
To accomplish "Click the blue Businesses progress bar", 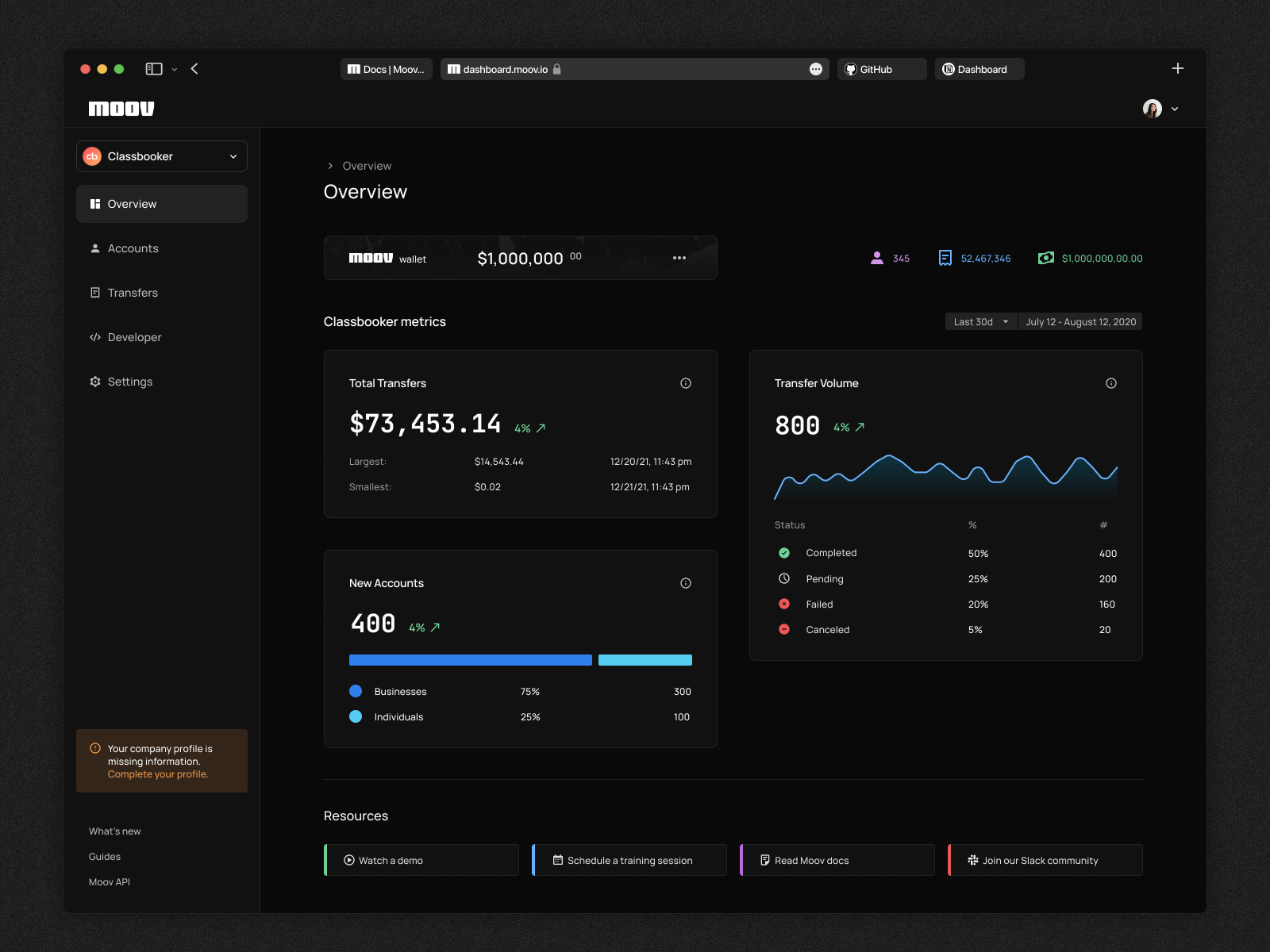I will coord(470,660).
